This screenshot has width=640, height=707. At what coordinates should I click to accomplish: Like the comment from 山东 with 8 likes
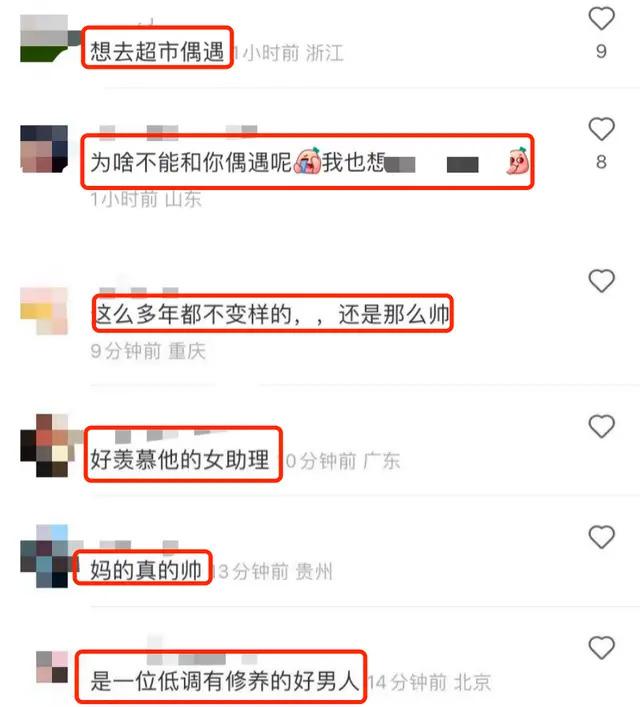602,129
